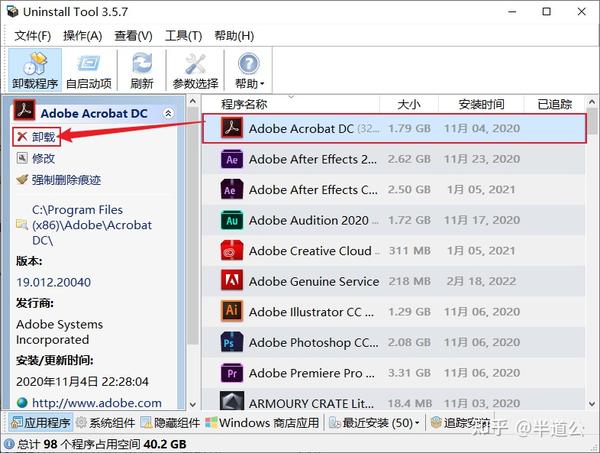Open the 文件(F) menu
600x453 pixels.
(x=33, y=36)
